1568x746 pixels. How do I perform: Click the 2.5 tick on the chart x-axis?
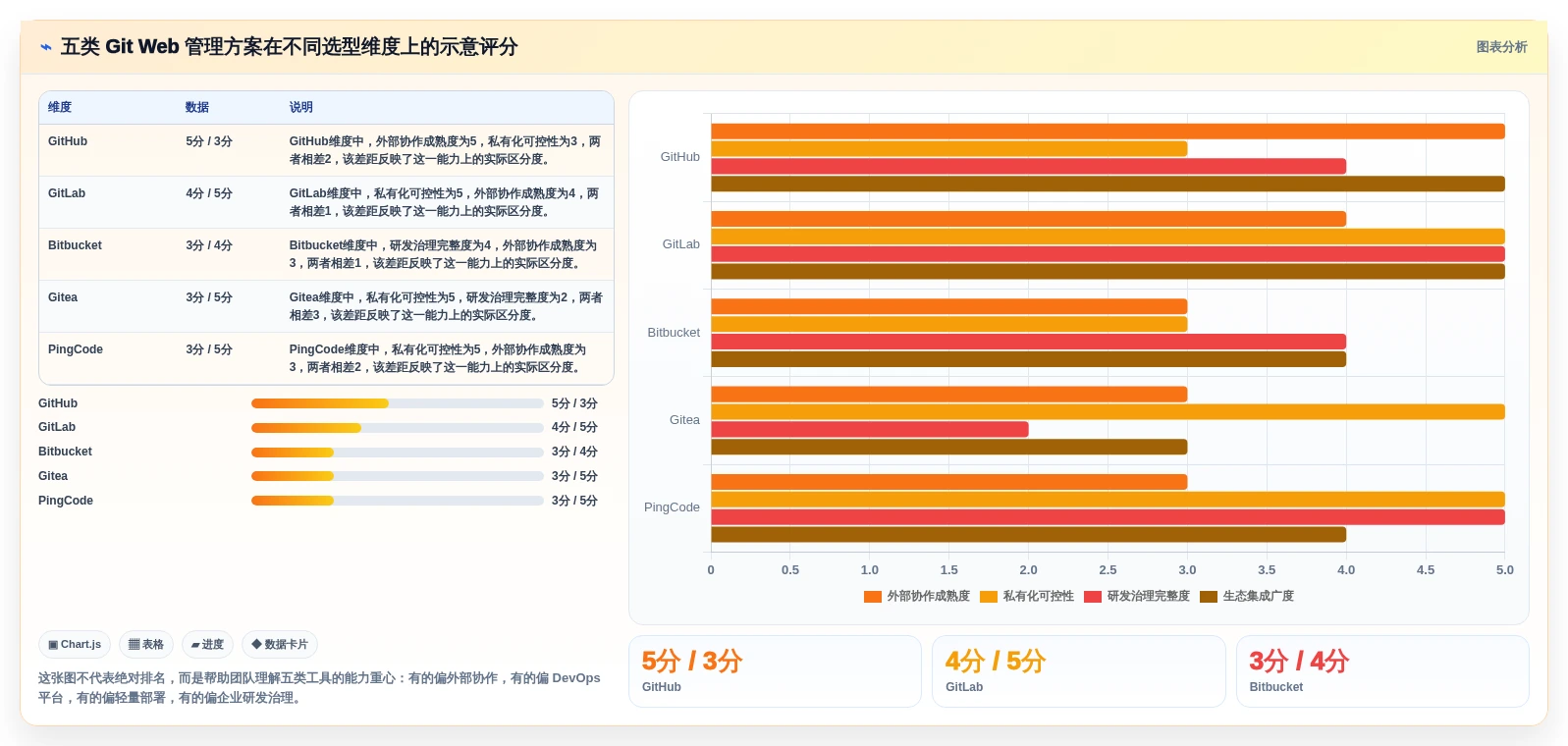coord(1108,570)
